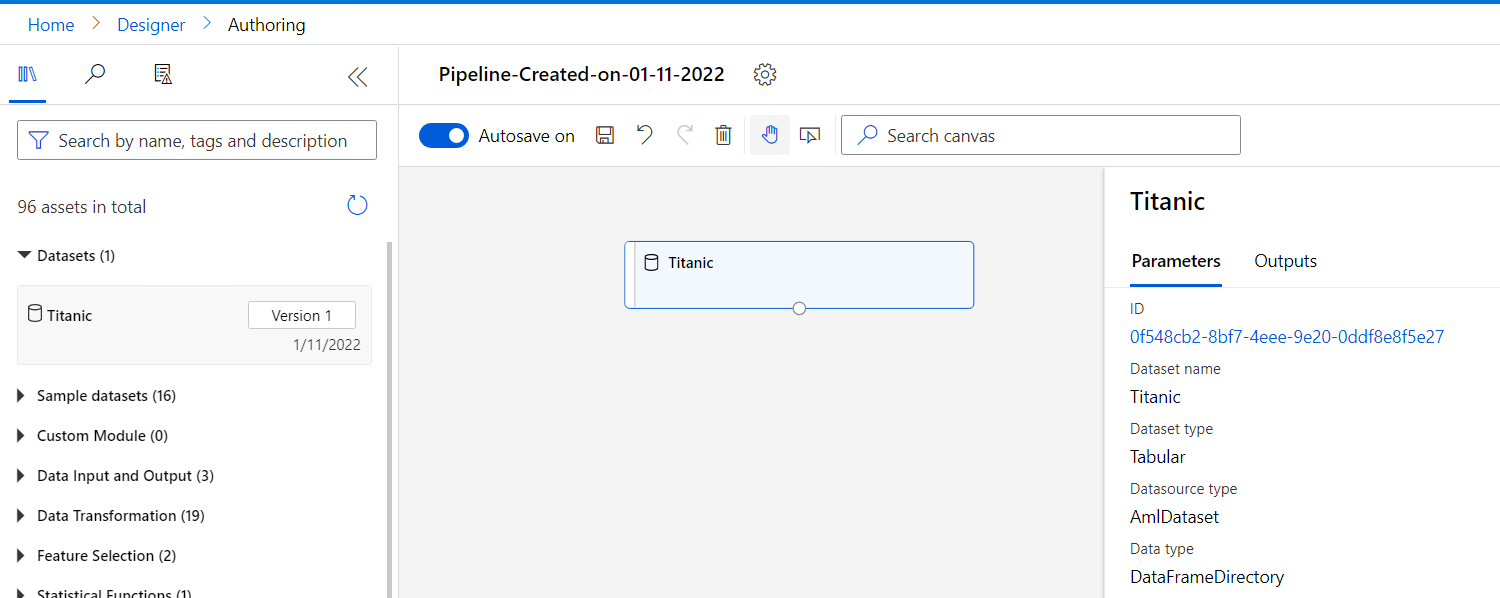Image resolution: width=1500 pixels, height=598 pixels.
Task: Select the Titanic node on canvas
Action: pyautogui.click(x=799, y=274)
